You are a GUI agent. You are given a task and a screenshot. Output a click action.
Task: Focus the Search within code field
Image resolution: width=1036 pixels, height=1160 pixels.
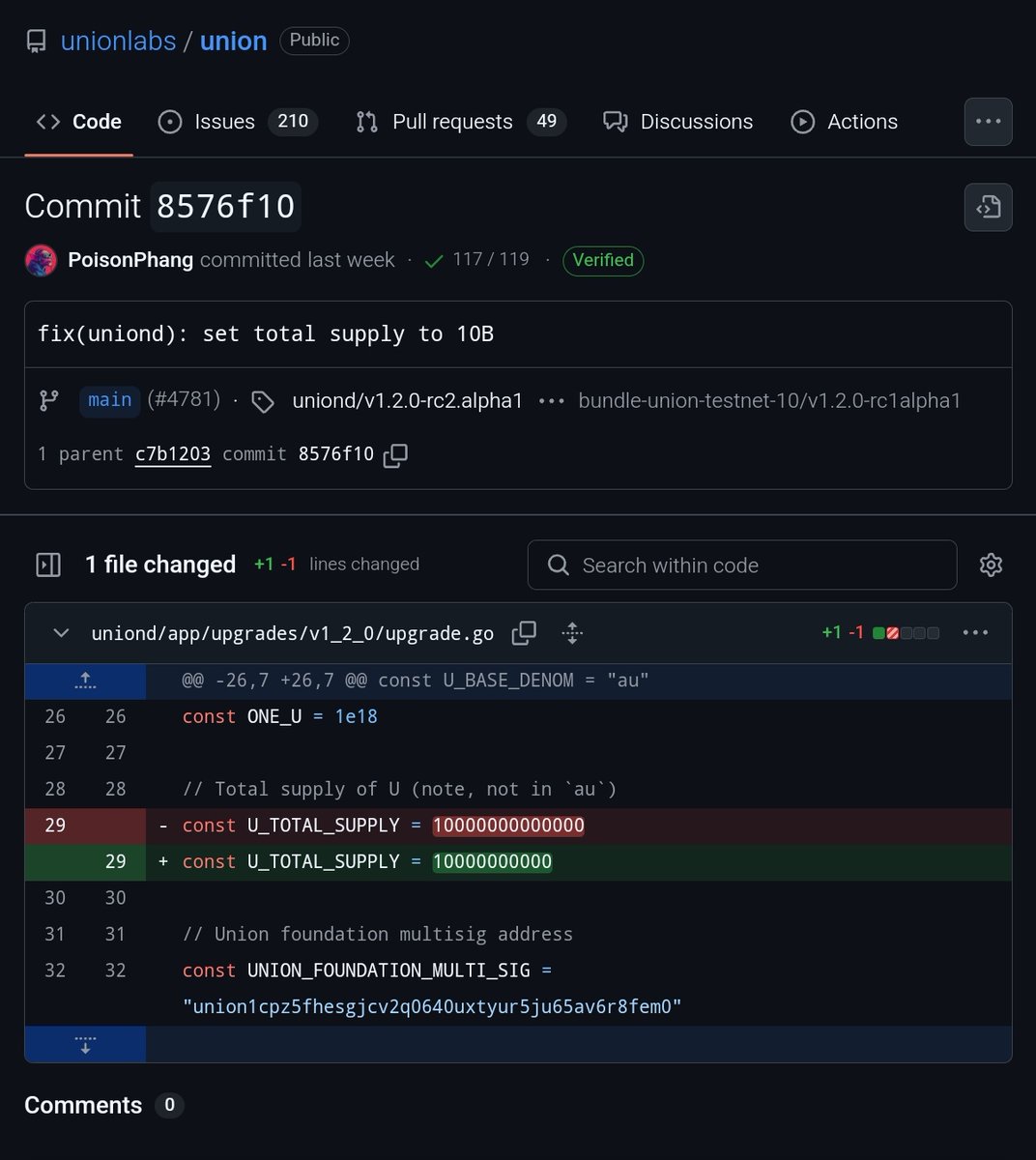742,565
